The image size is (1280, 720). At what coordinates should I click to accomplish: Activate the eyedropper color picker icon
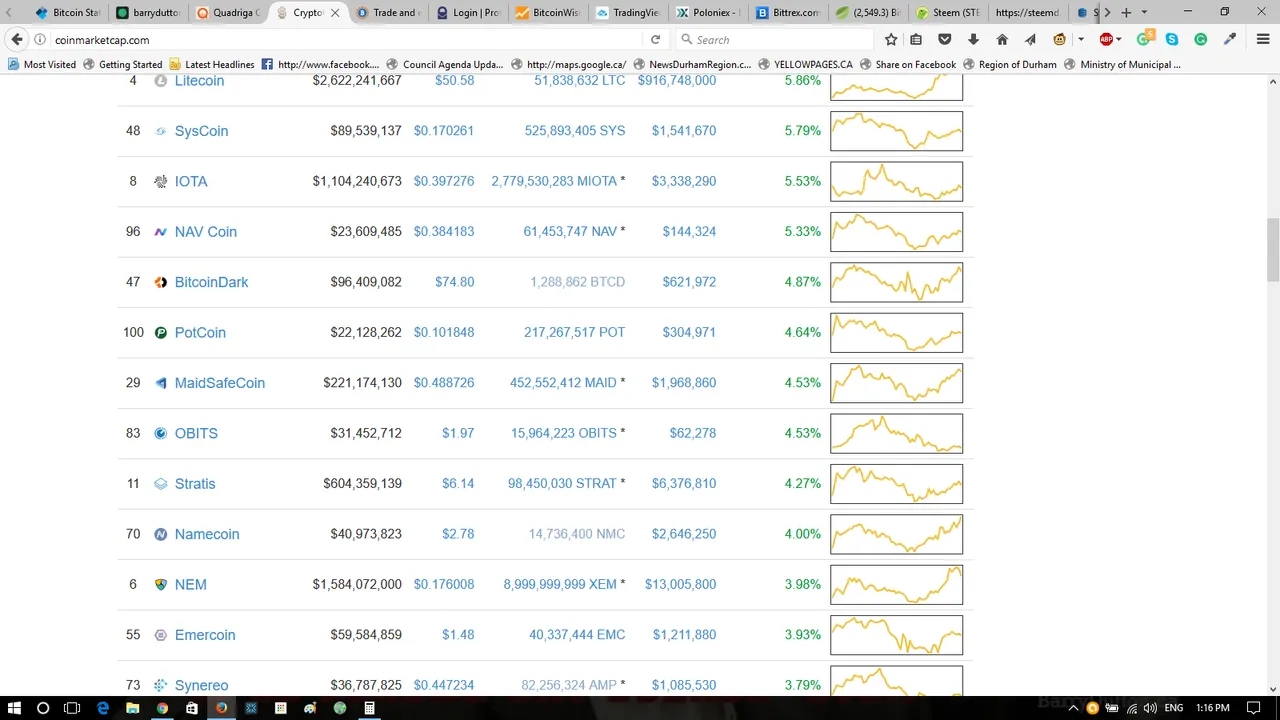click(x=1230, y=40)
